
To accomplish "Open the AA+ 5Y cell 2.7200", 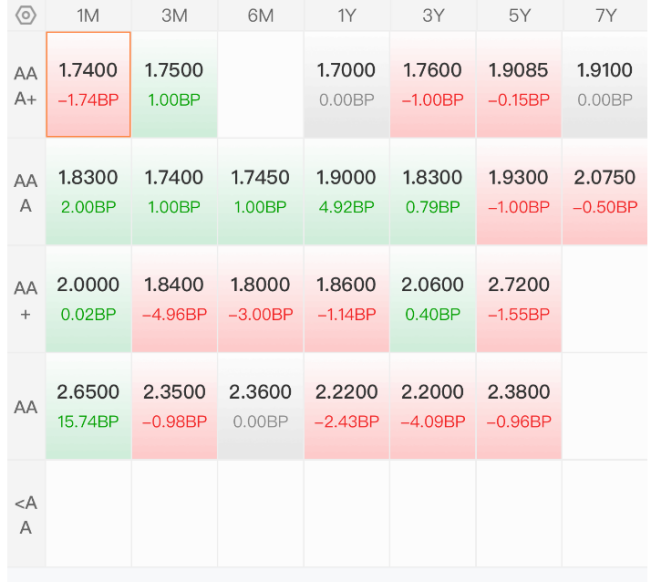I will click(519, 299).
